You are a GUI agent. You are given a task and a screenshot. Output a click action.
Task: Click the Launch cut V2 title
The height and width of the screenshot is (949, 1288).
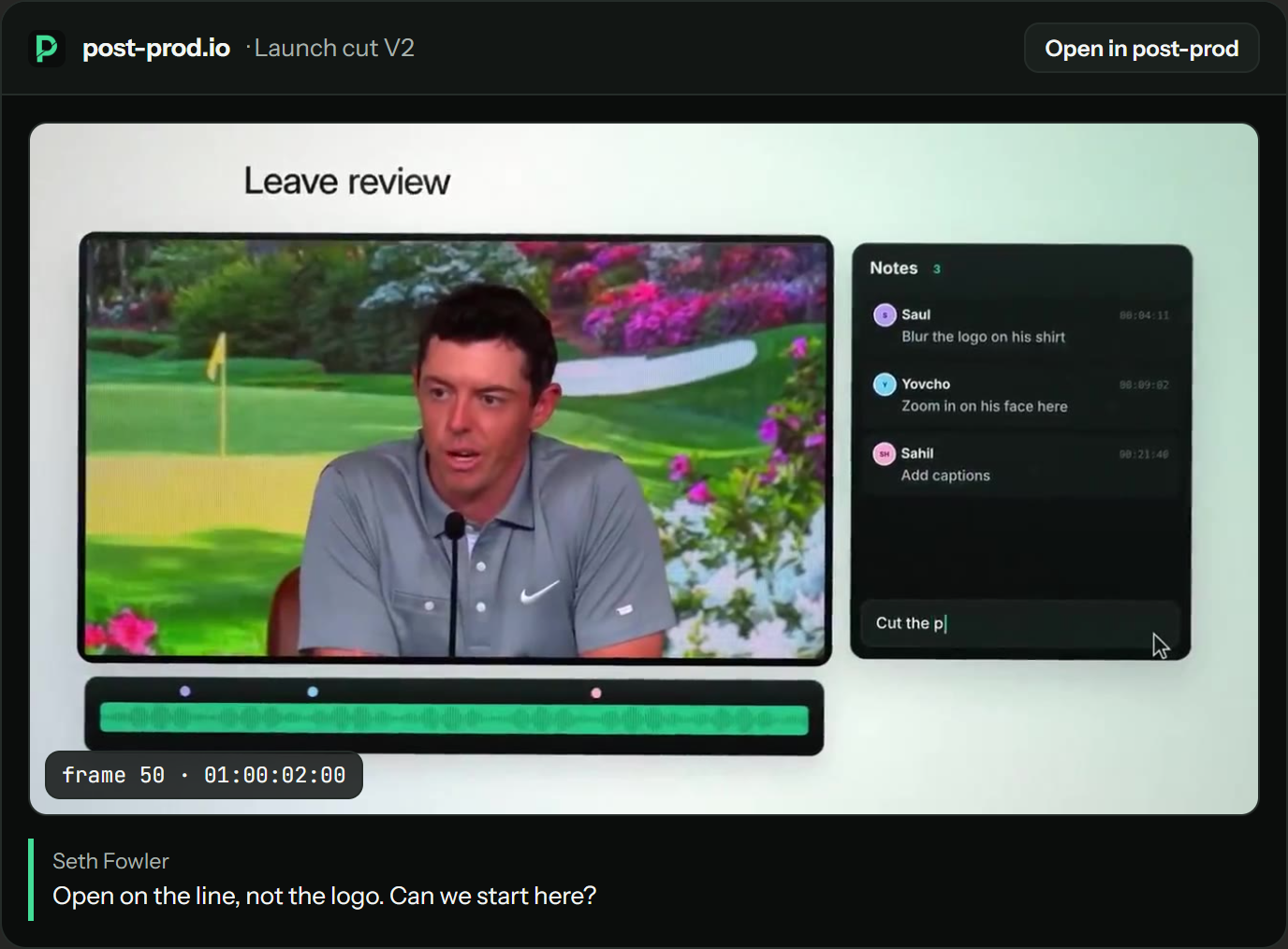(x=334, y=48)
